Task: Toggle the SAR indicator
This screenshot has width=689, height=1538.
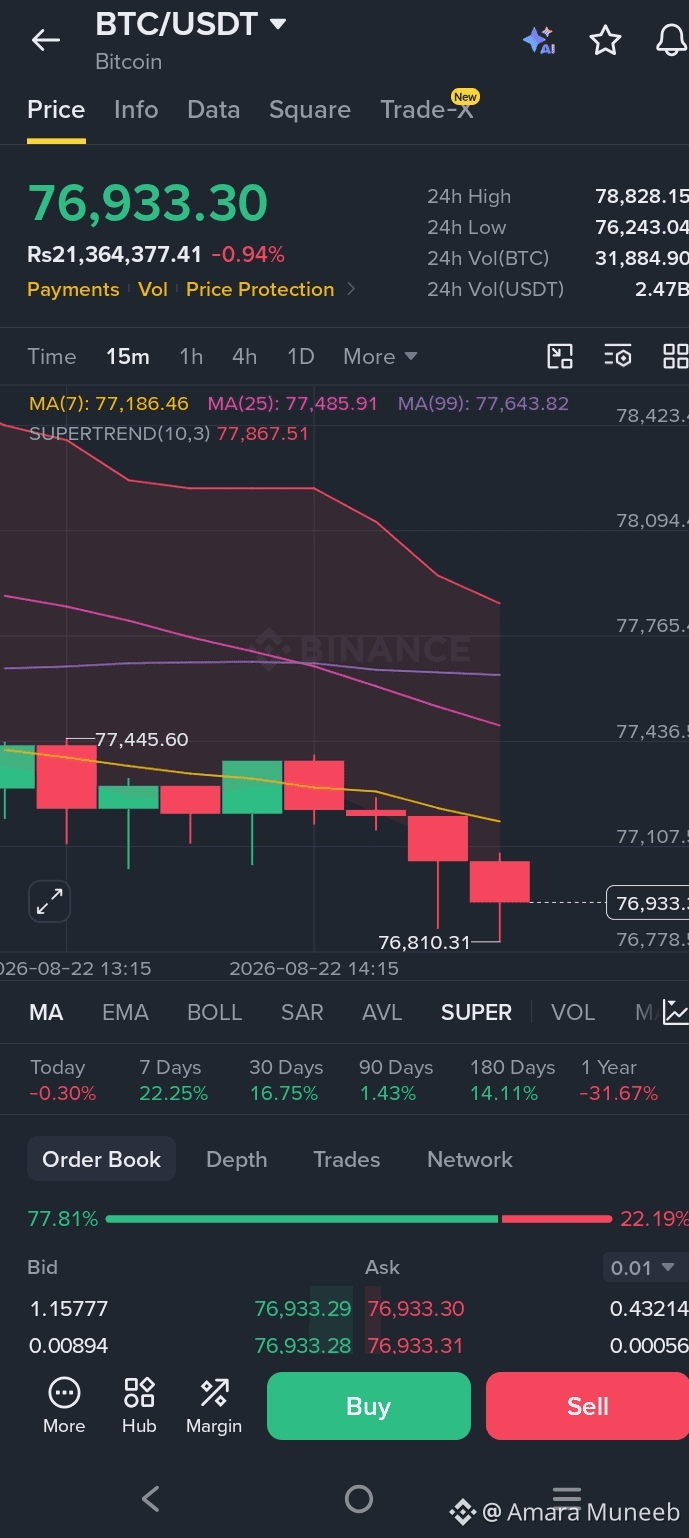Action: tap(302, 1012)
